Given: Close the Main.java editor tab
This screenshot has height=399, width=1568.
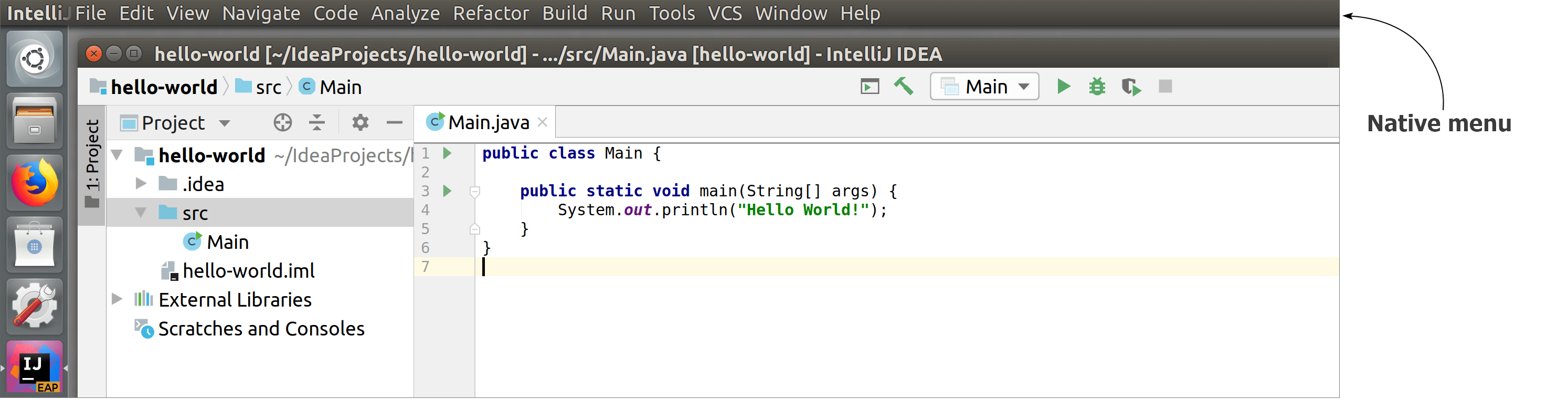Looking at the screenshot, I should point(543,122).
